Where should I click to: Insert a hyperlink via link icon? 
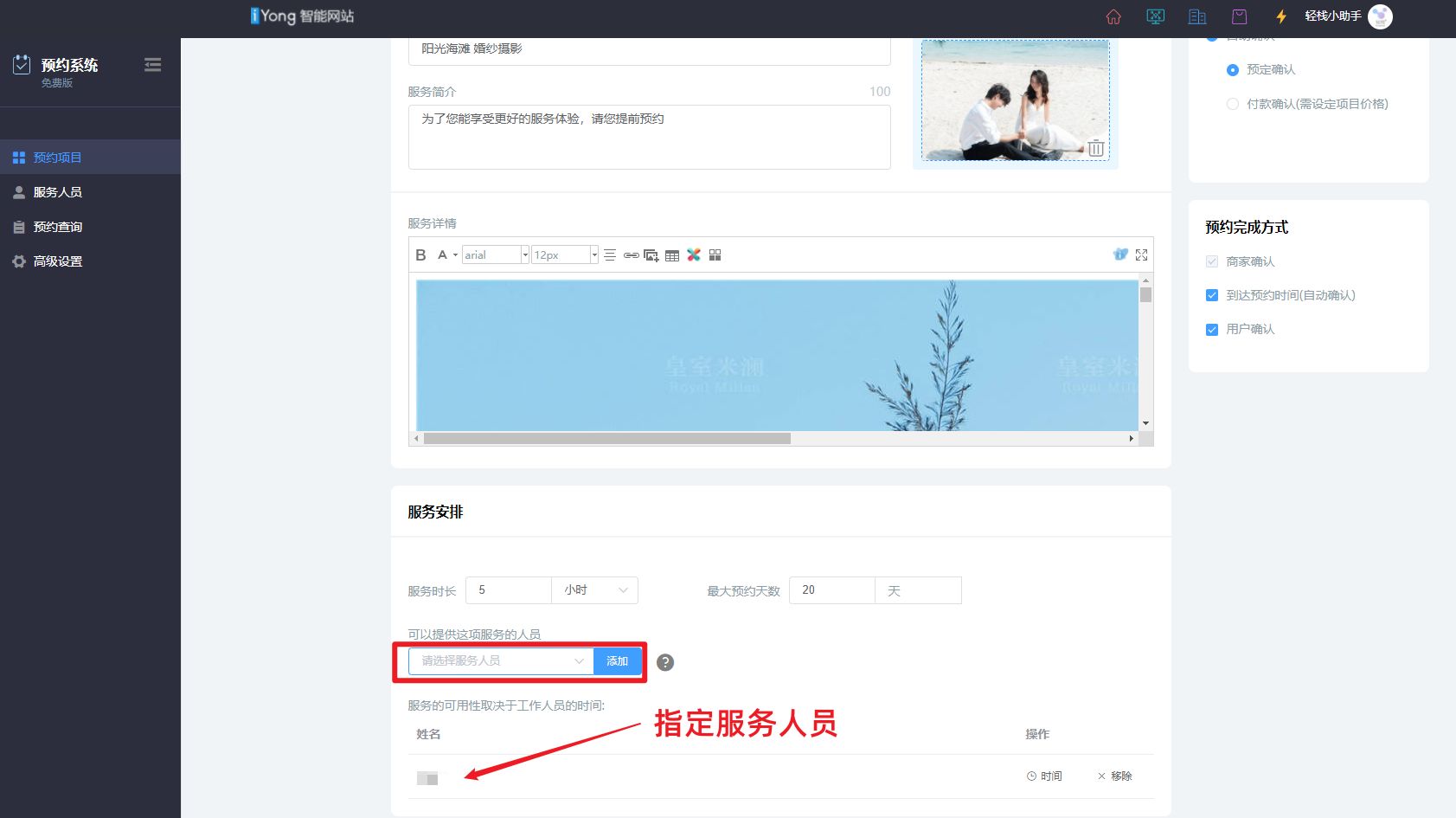click(x=631, y=254)
